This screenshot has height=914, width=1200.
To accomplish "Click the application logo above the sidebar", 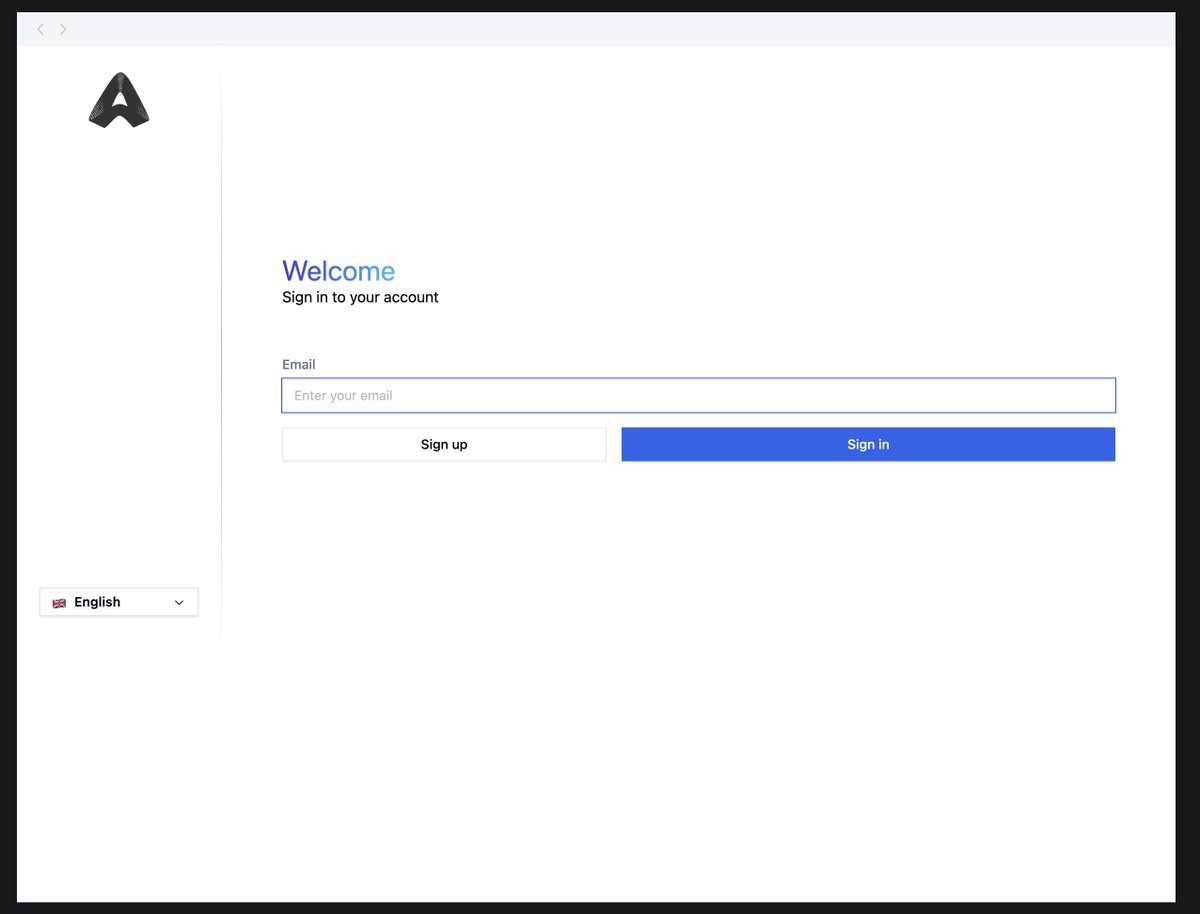I will coord(119,98).
